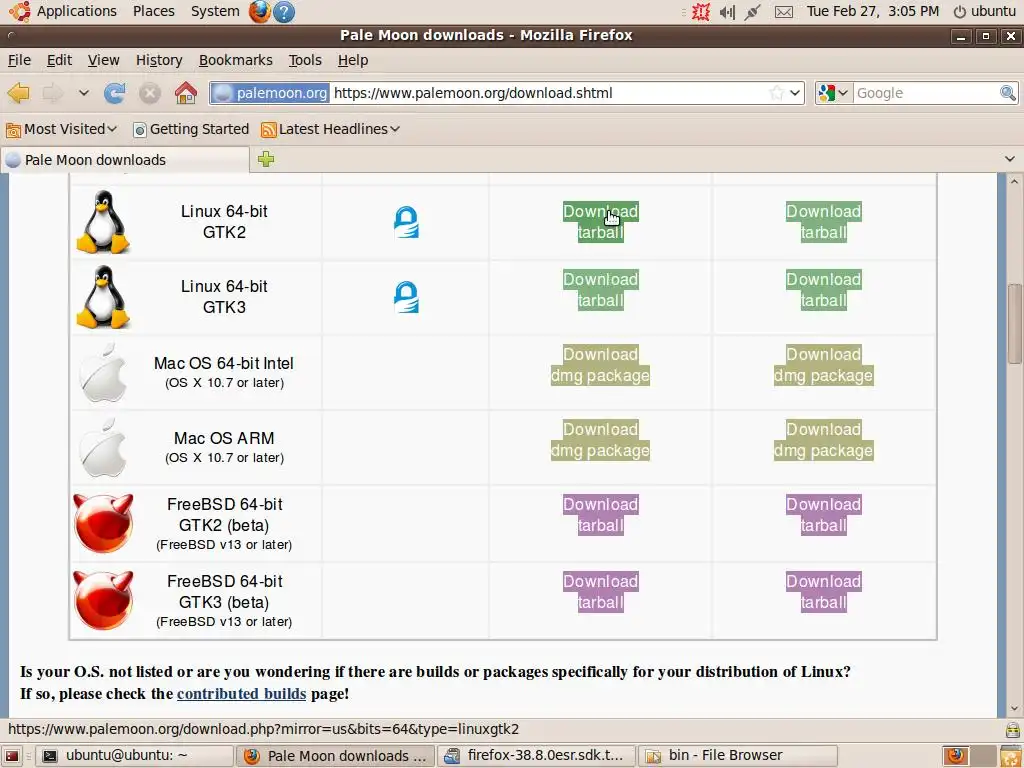Click first Download tarball for FreeBSD GTK2 (beta)

pyautogui.click(x=601, y=515)
